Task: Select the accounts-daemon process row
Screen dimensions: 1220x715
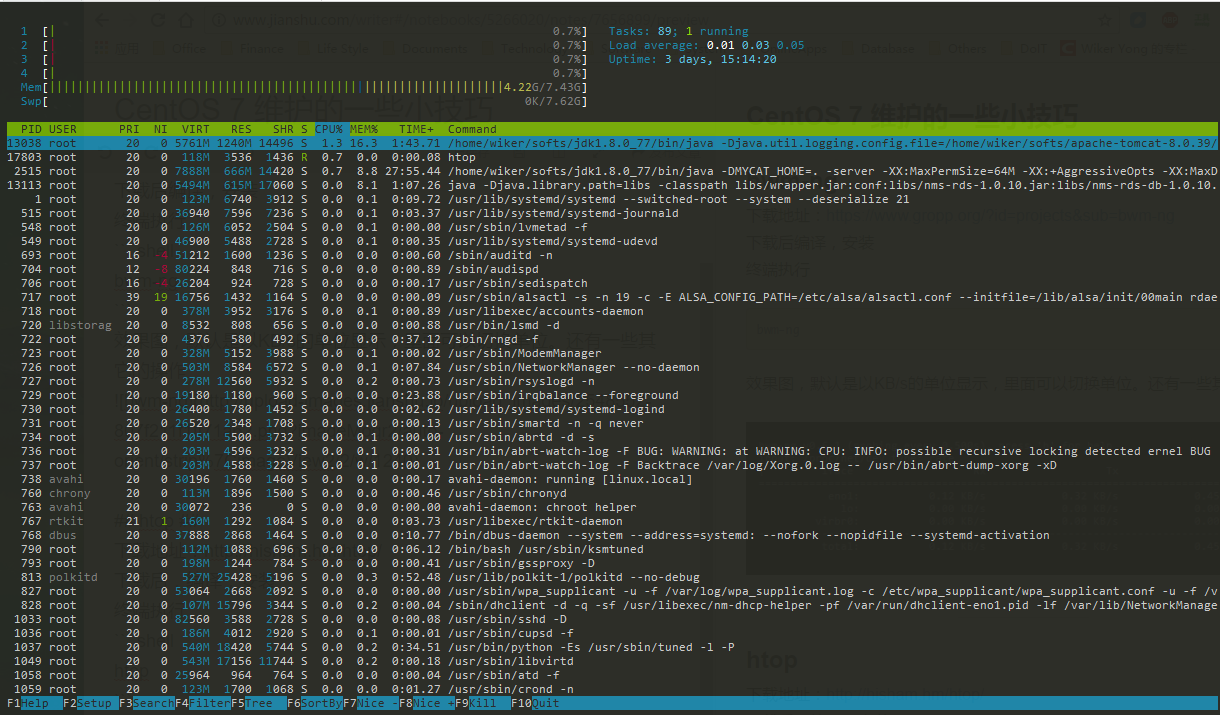Action: pyautogui.click(x=610, y=311)
